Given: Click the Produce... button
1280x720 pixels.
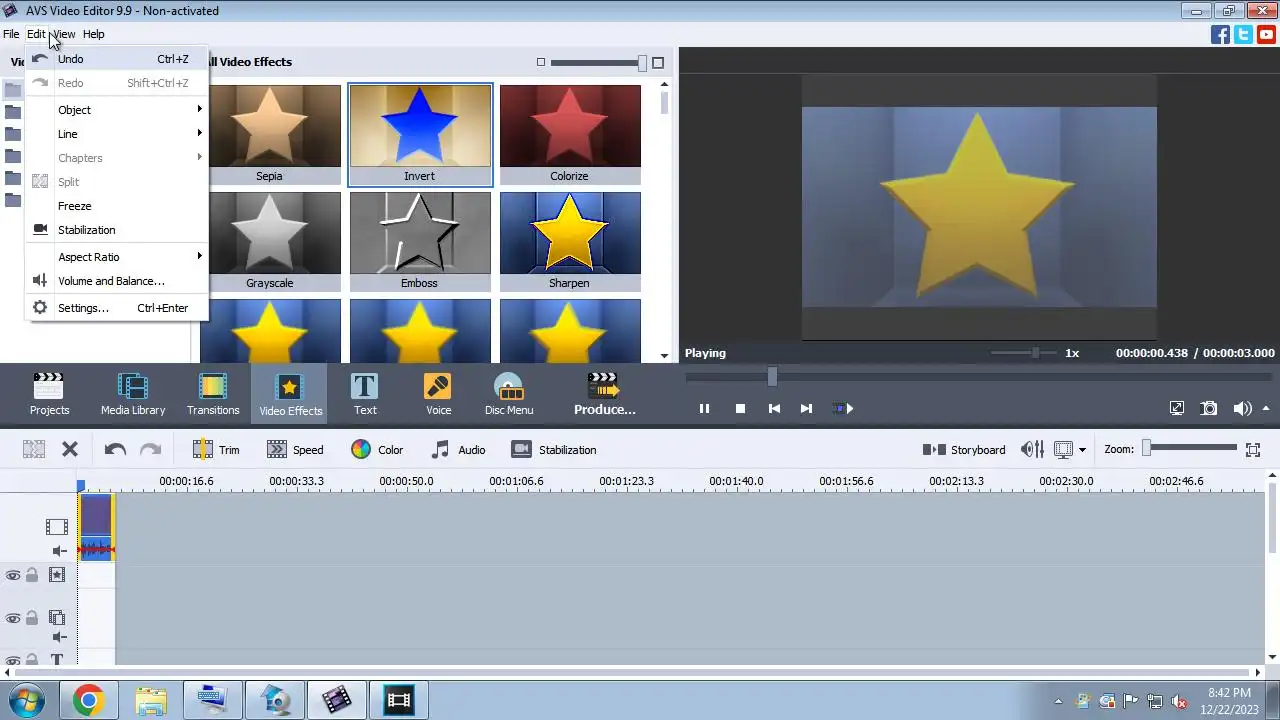Looking at the screenshot, I should [604, 393].
